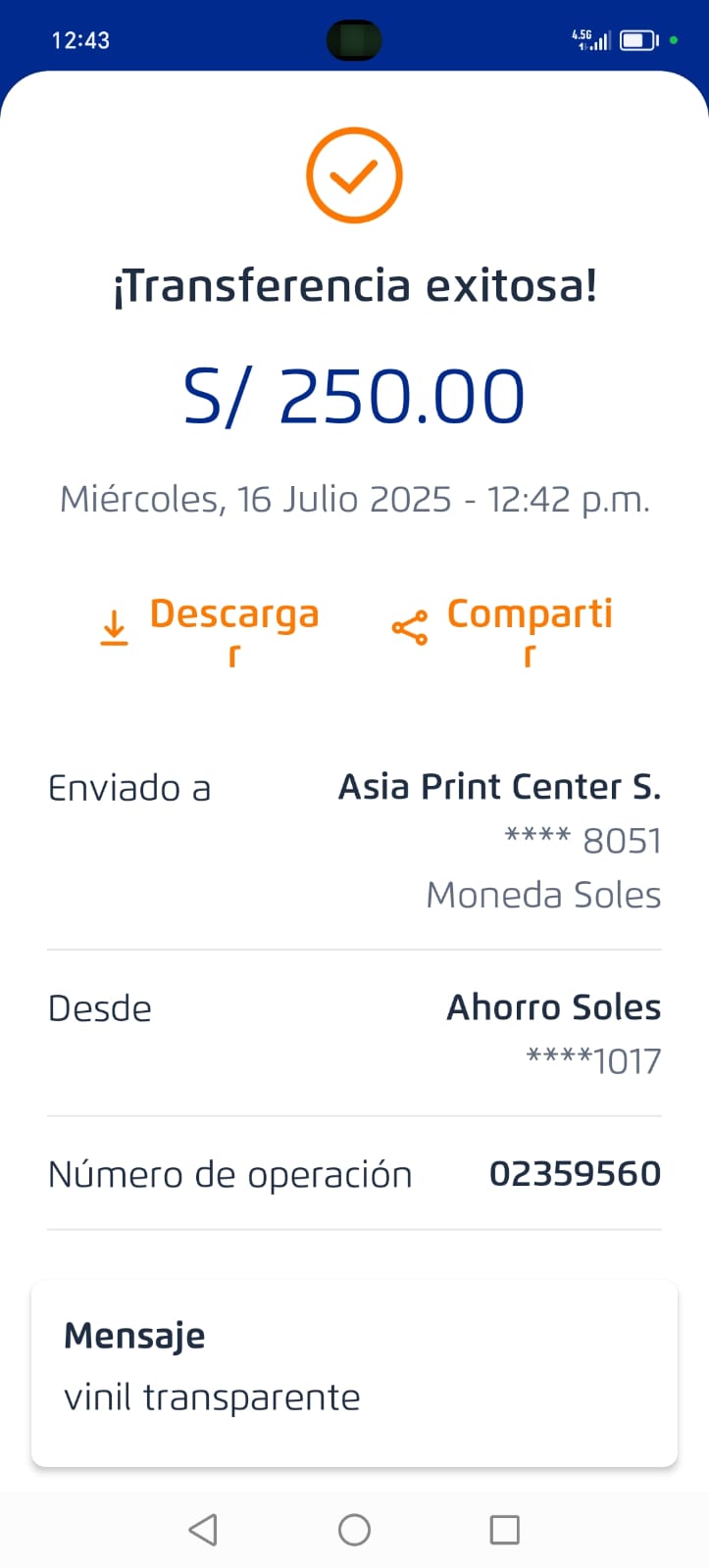Tap the orange success checkmark icon

354,175
